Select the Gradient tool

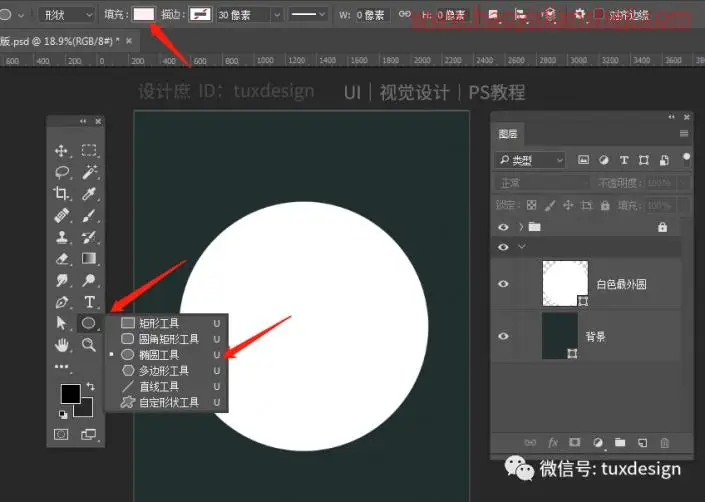(x=89, y=258)
